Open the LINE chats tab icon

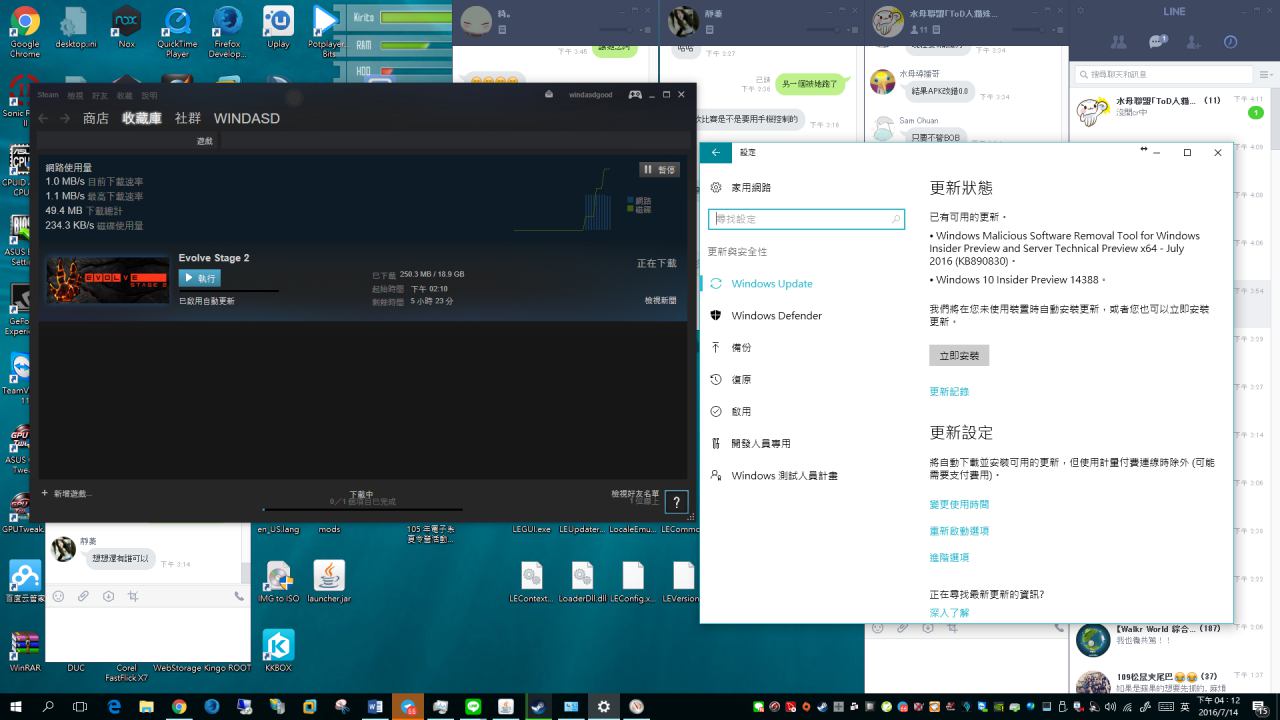coord(1157,42)
